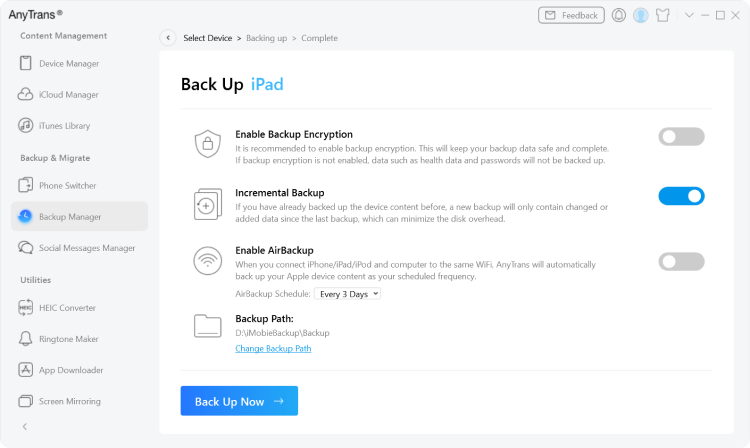Screen dimensions: 750x448
Task: Turn off the Incremental Backup switch
Action: [681, 195]
